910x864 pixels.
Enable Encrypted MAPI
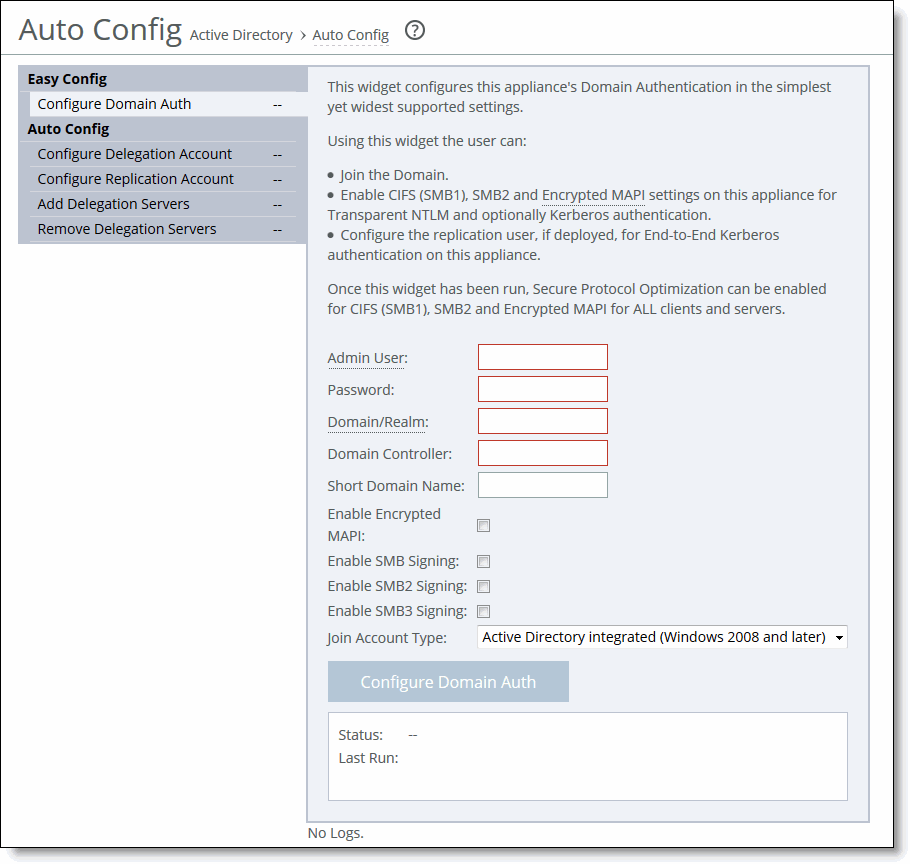pyautogui.click(x=484, y=524)
